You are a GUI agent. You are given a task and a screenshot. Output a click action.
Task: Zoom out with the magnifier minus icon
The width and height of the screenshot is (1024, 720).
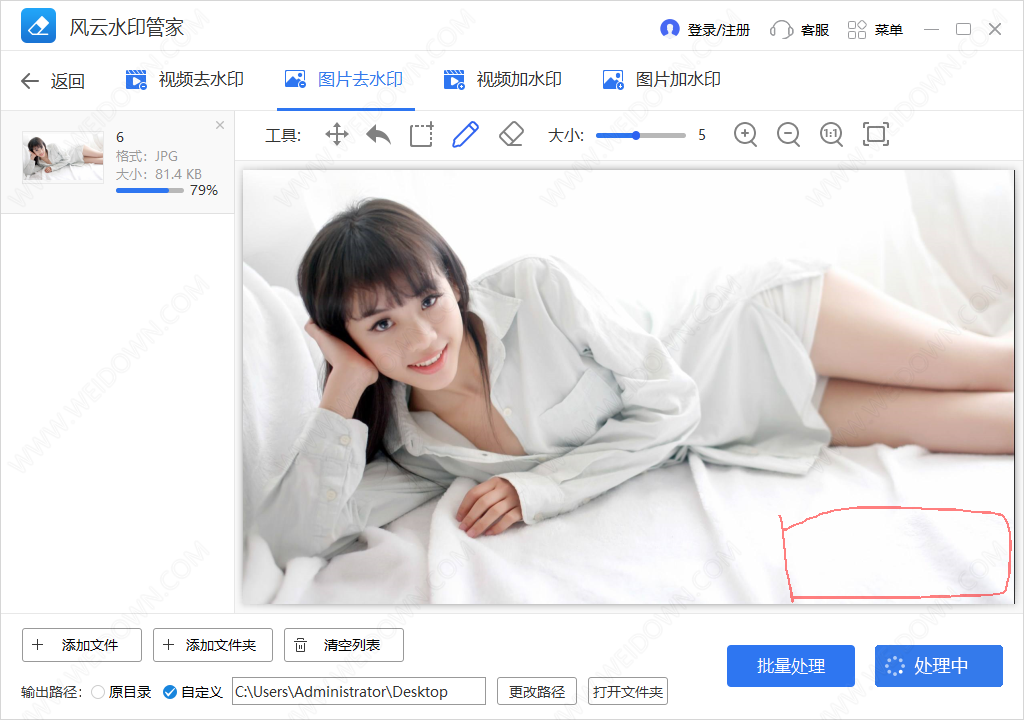[x=788, y=134]
